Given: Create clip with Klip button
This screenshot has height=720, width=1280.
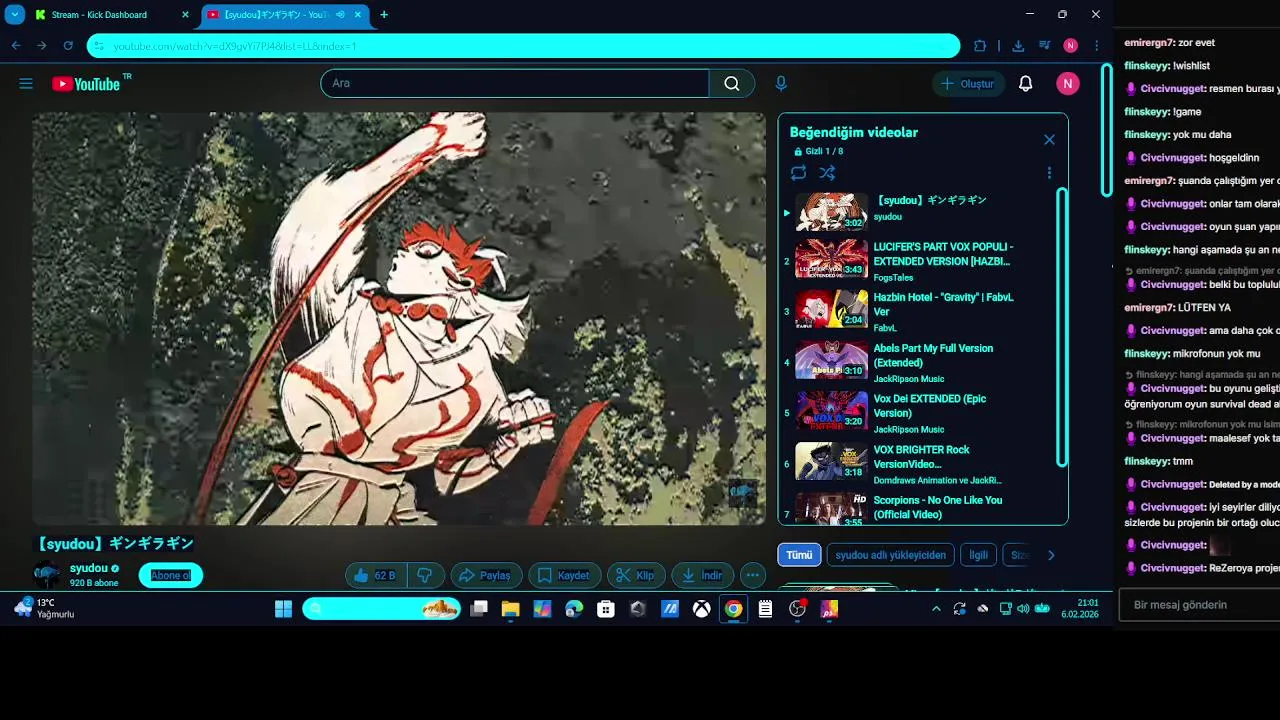Looking at the screenshot, I should click(x=636, y=575).
